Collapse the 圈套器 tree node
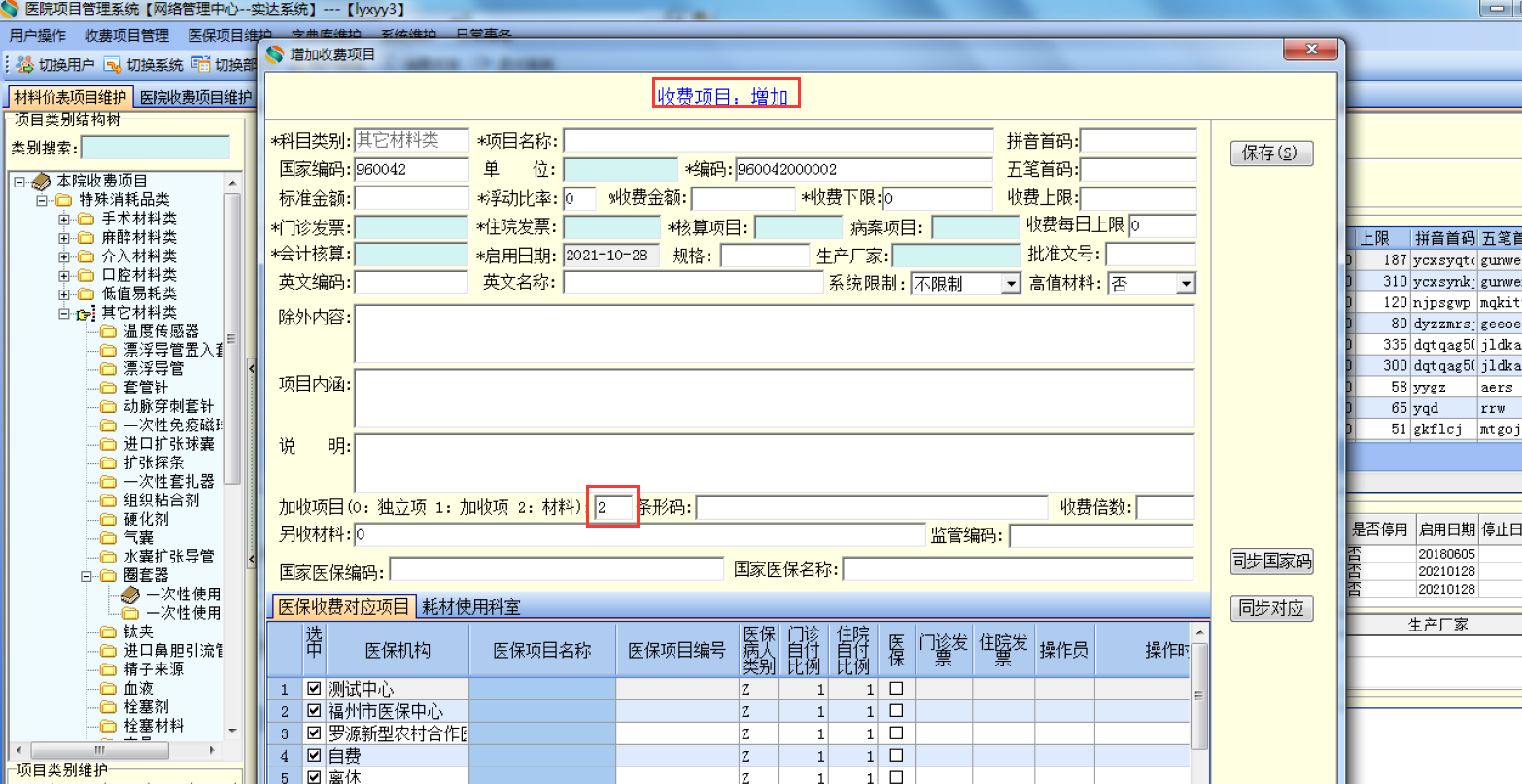 86,575
